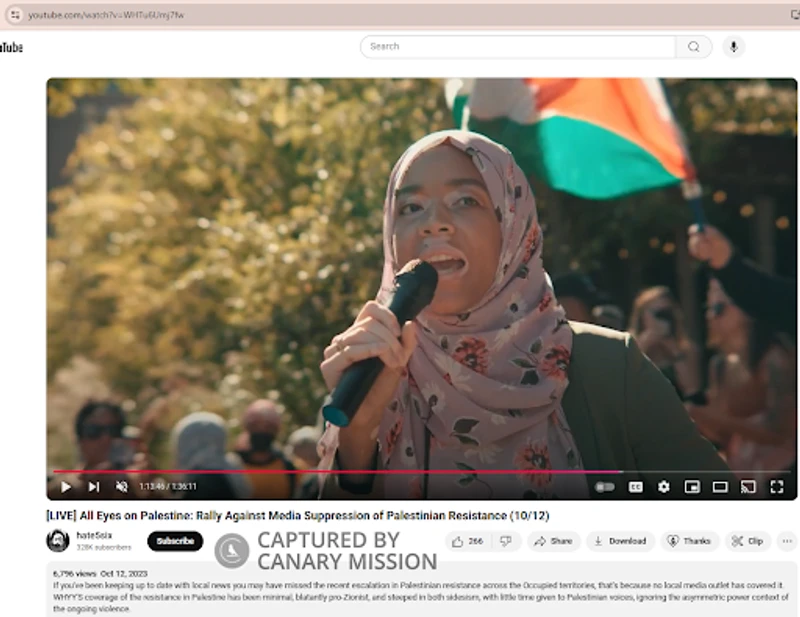Click the subscriber count under channel name
800x617 pixels.
[104, 547]
